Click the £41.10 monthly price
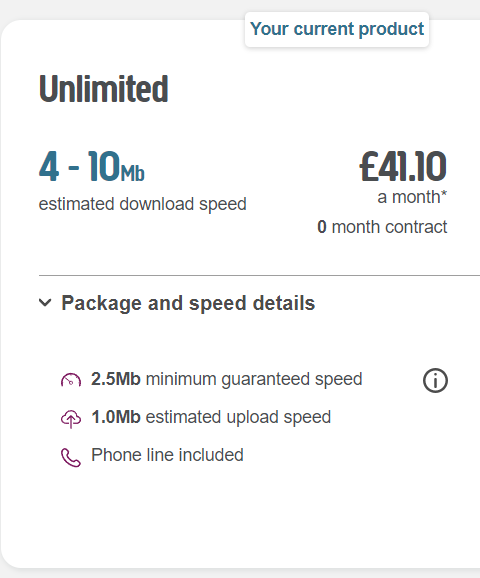This screenshot has height=578, width=480. (403, 167)
